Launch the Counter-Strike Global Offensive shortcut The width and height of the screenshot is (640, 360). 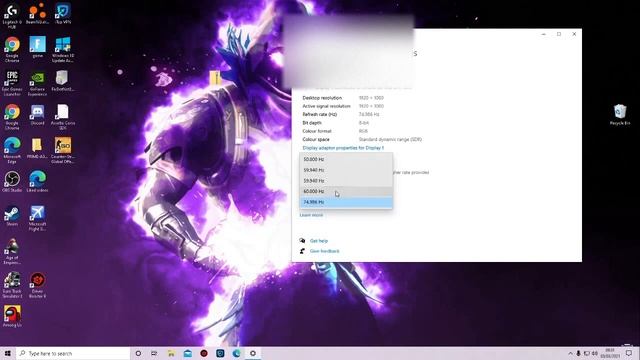point(63,150)
